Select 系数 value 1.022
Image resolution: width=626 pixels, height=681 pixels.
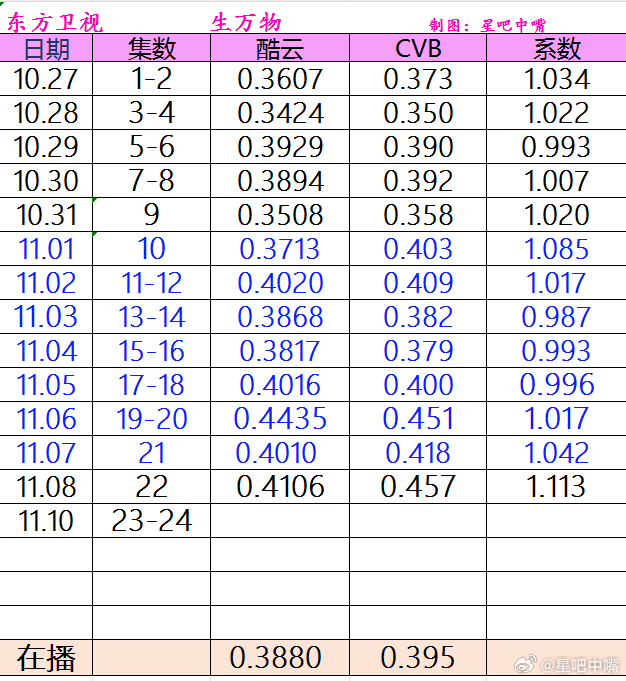click(556, 113)
